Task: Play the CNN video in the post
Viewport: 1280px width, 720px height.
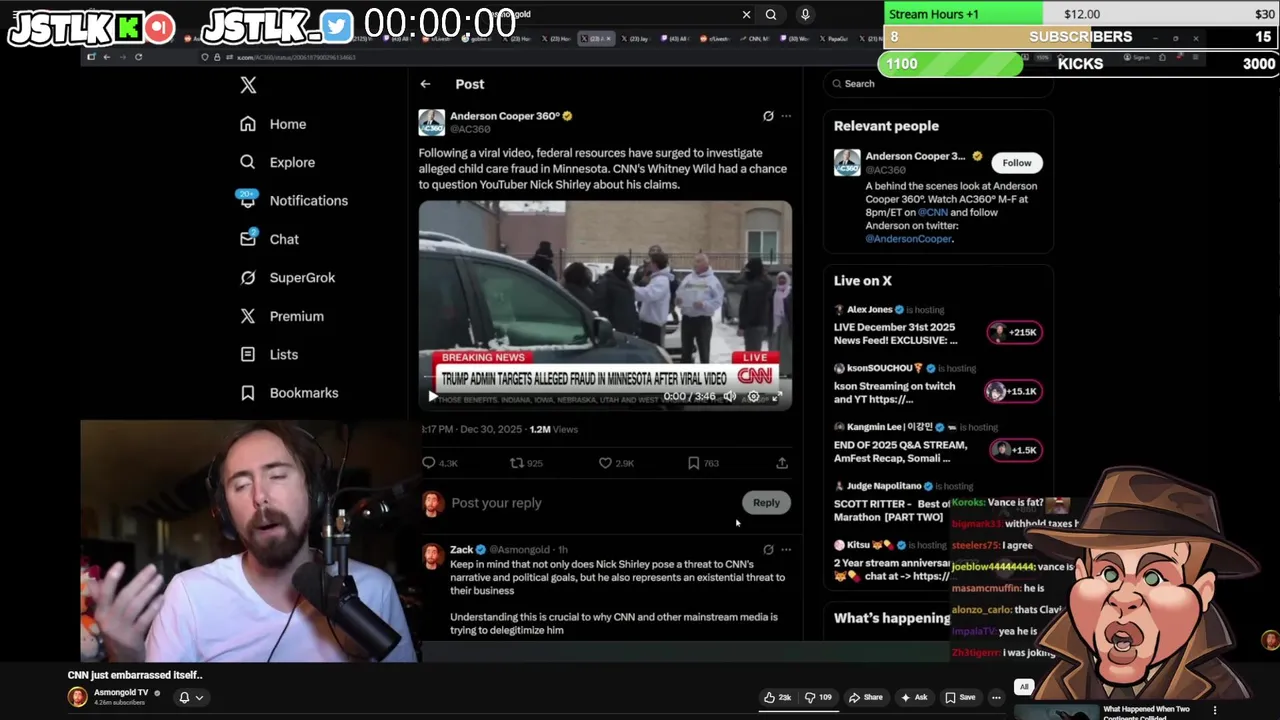Action: click(x=432, y=397)
